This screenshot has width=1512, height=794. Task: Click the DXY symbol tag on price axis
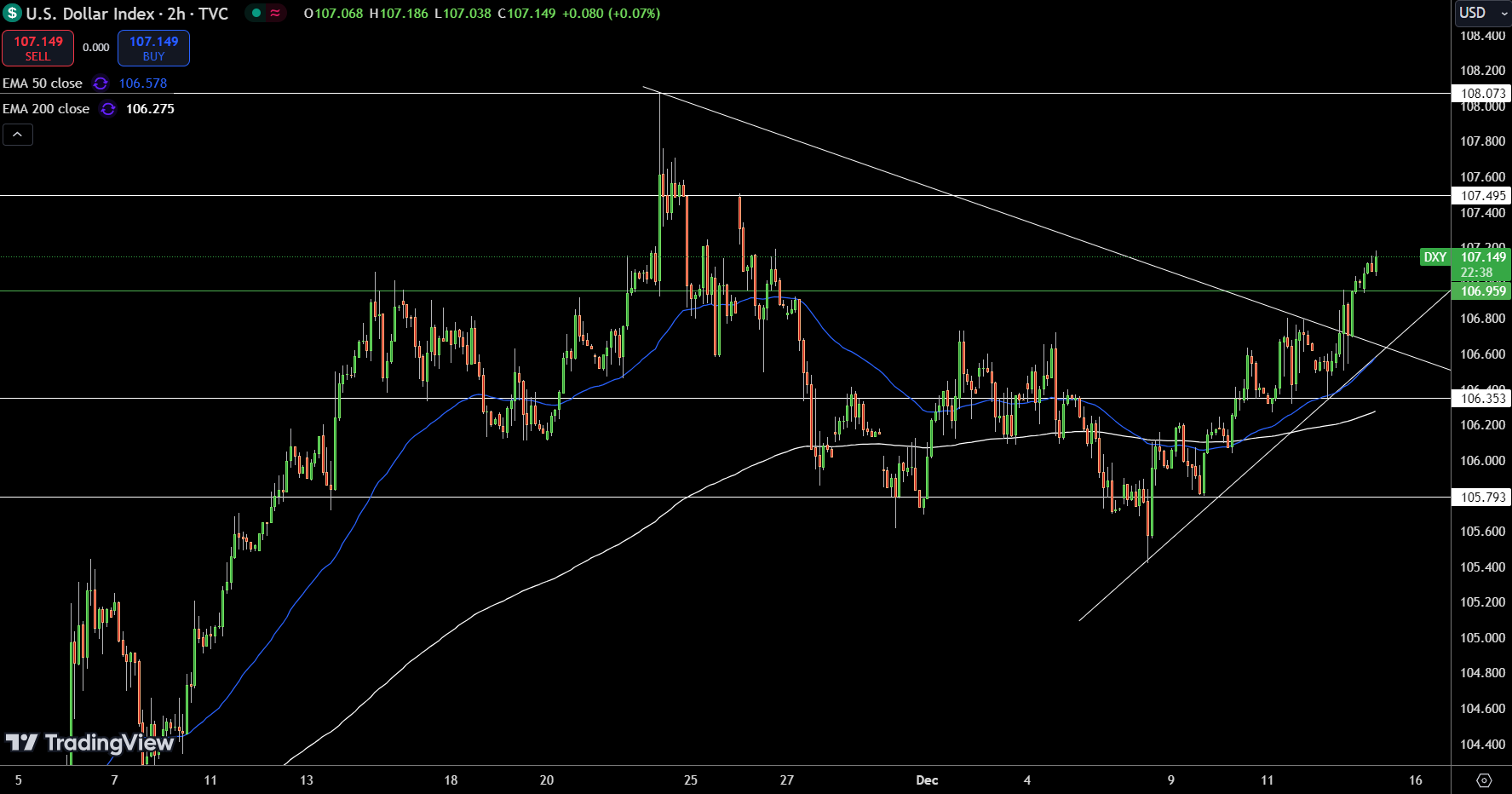(x=1435, y=257)
